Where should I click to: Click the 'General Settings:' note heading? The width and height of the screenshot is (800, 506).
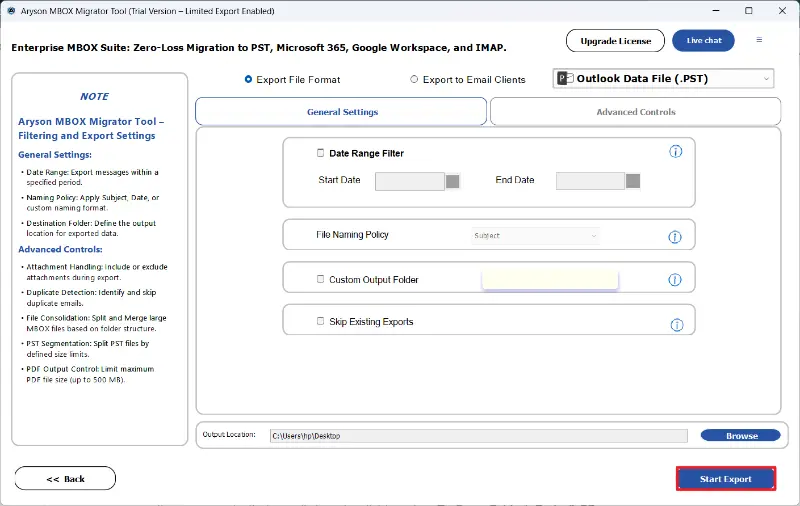[x=55, y=155]
